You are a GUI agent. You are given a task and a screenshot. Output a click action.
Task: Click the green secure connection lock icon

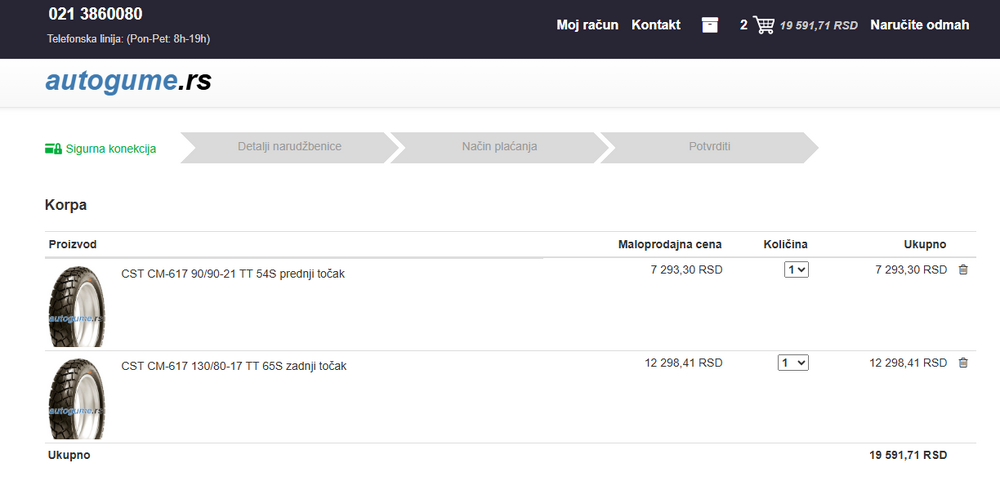coord(54,148)
